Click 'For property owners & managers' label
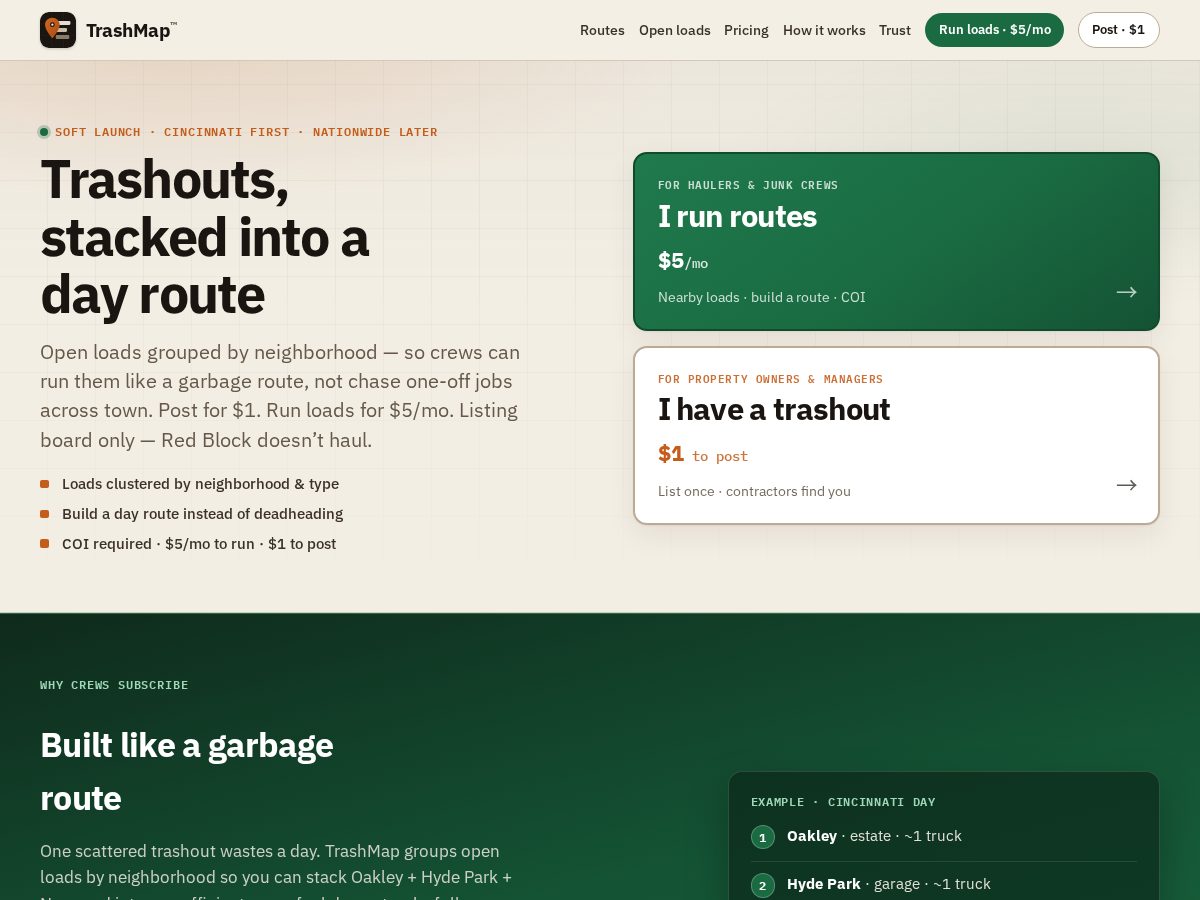The height and width of the screenshot is (900, 1200). tap(770, 379)
